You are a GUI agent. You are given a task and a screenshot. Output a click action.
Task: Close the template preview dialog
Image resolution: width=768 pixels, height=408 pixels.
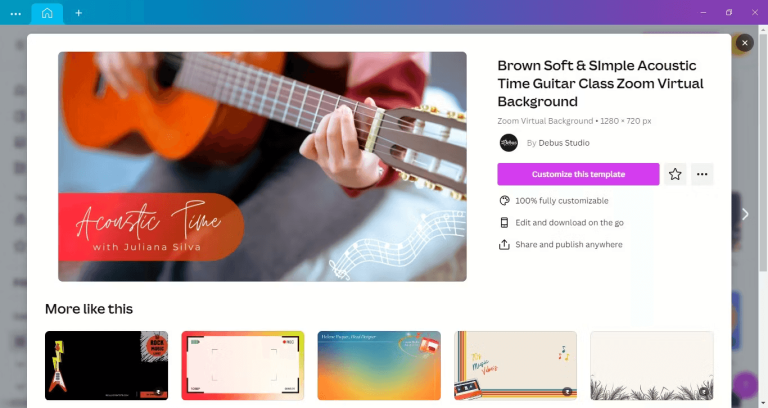point(744,43)
